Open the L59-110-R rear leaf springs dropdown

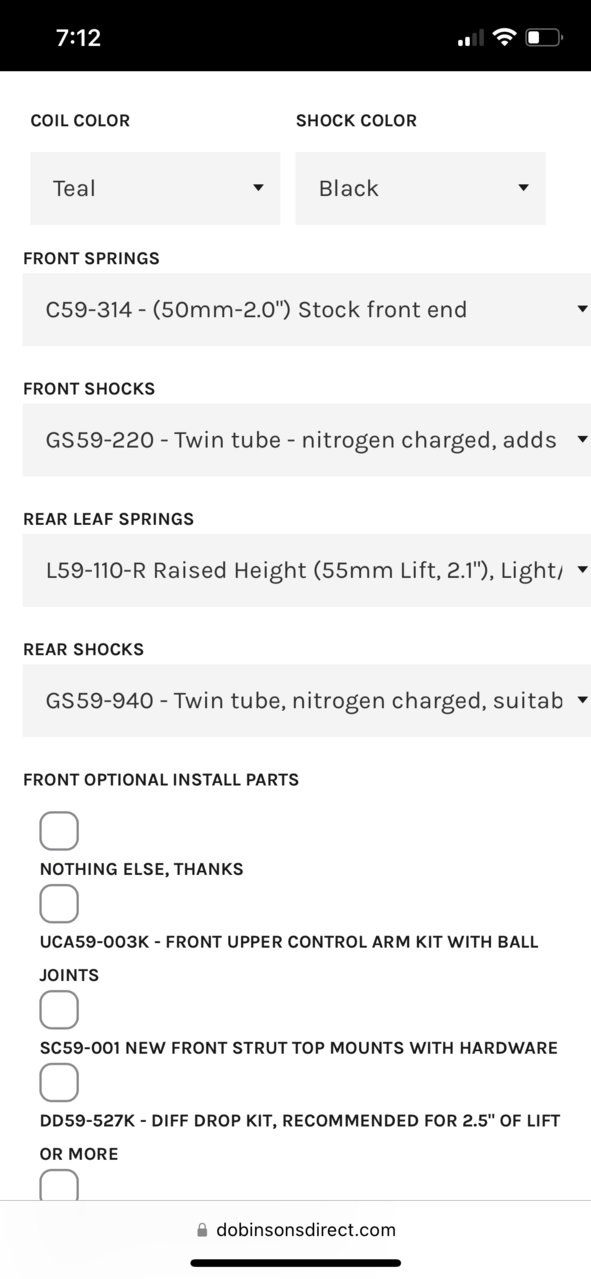pyautogui.click(x=307, y=570)
